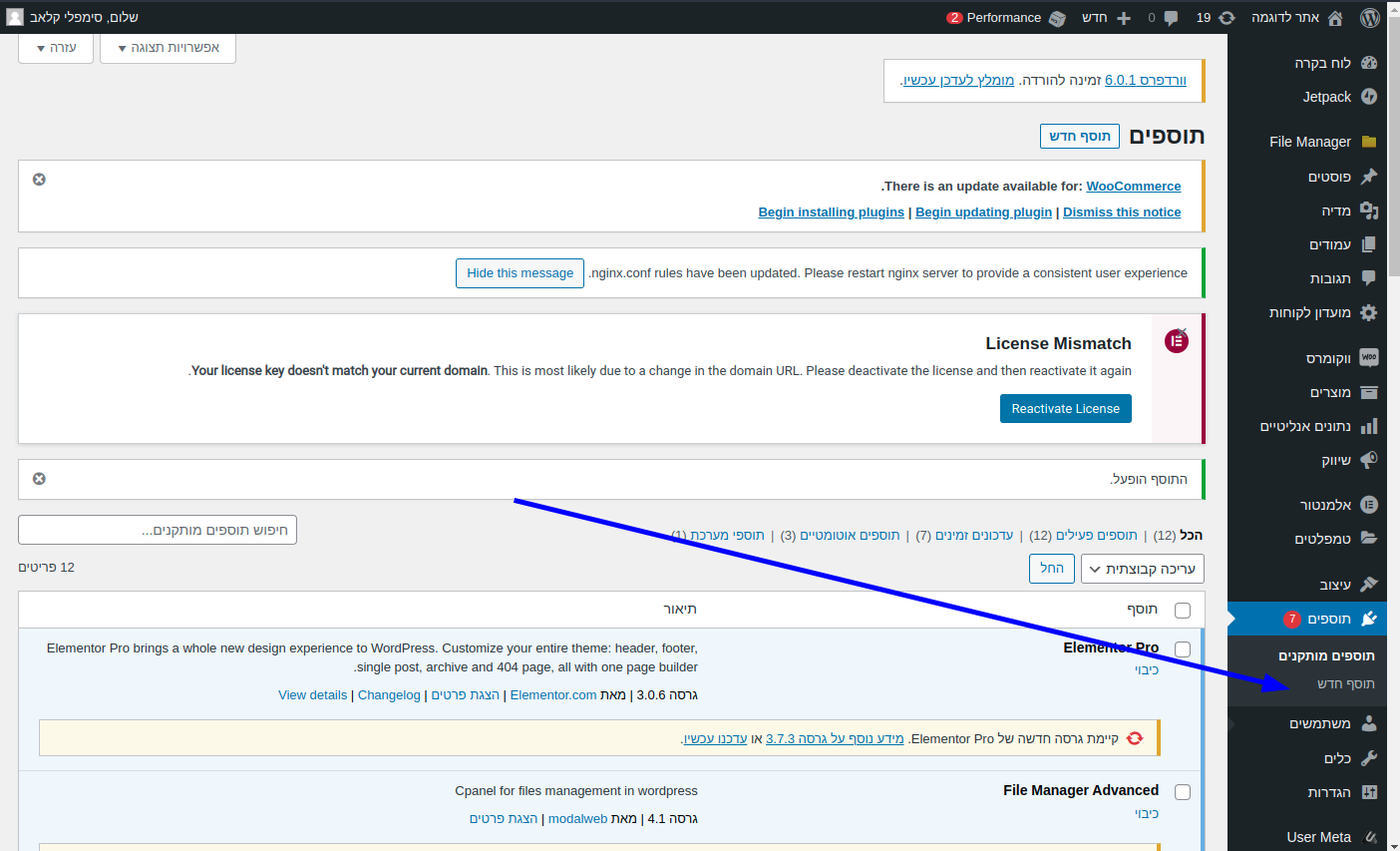Open File Manager folder icon in sidebar
Screen dimensions: 1400x851
point(1369,142)
